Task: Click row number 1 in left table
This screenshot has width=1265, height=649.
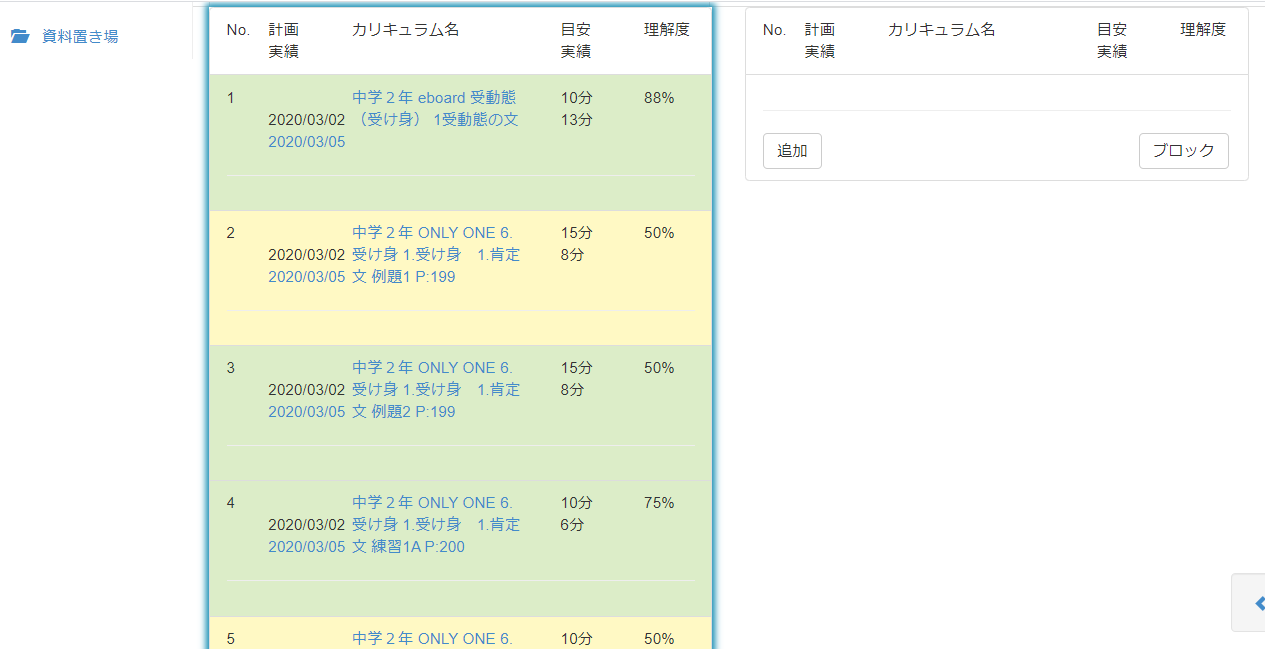Action: pyautogui.click(x=231, y=98)
